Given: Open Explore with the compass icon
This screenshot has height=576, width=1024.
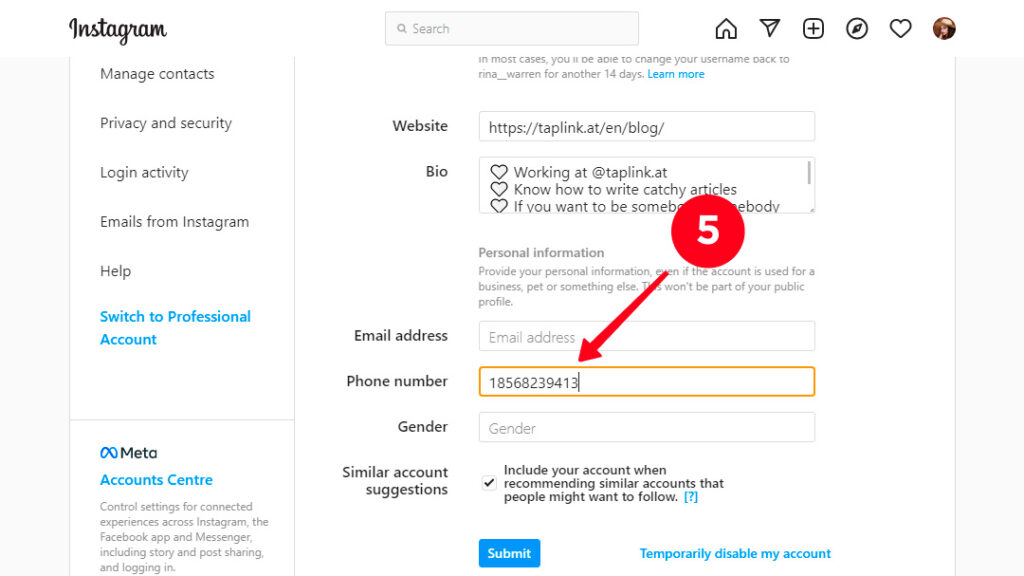Looking at the screenshot, I should point(857,28).
